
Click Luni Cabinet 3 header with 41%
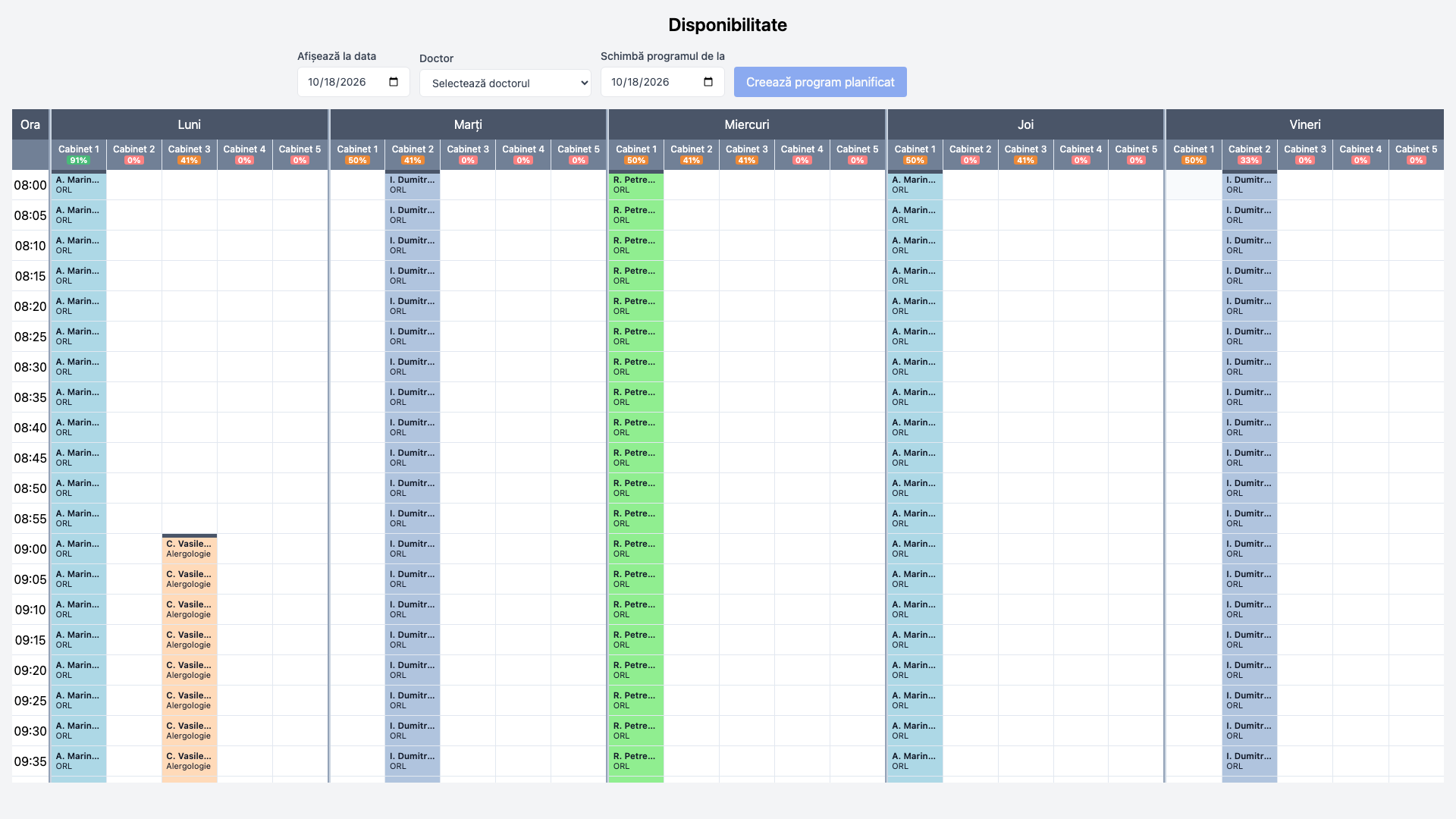pyautogui.click(x=190, y=155)
